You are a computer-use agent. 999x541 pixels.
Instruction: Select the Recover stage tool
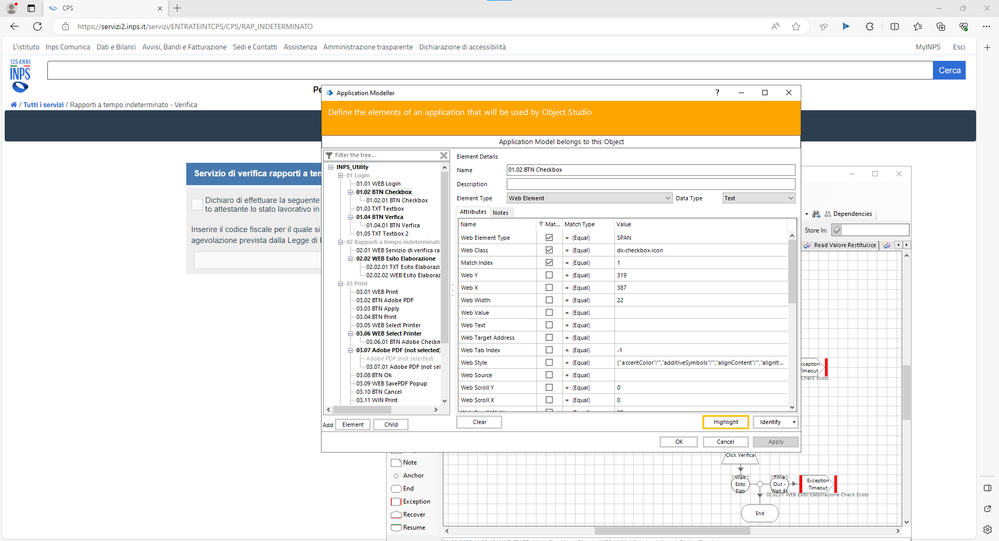pyautogui.click(x=414, y=514)
